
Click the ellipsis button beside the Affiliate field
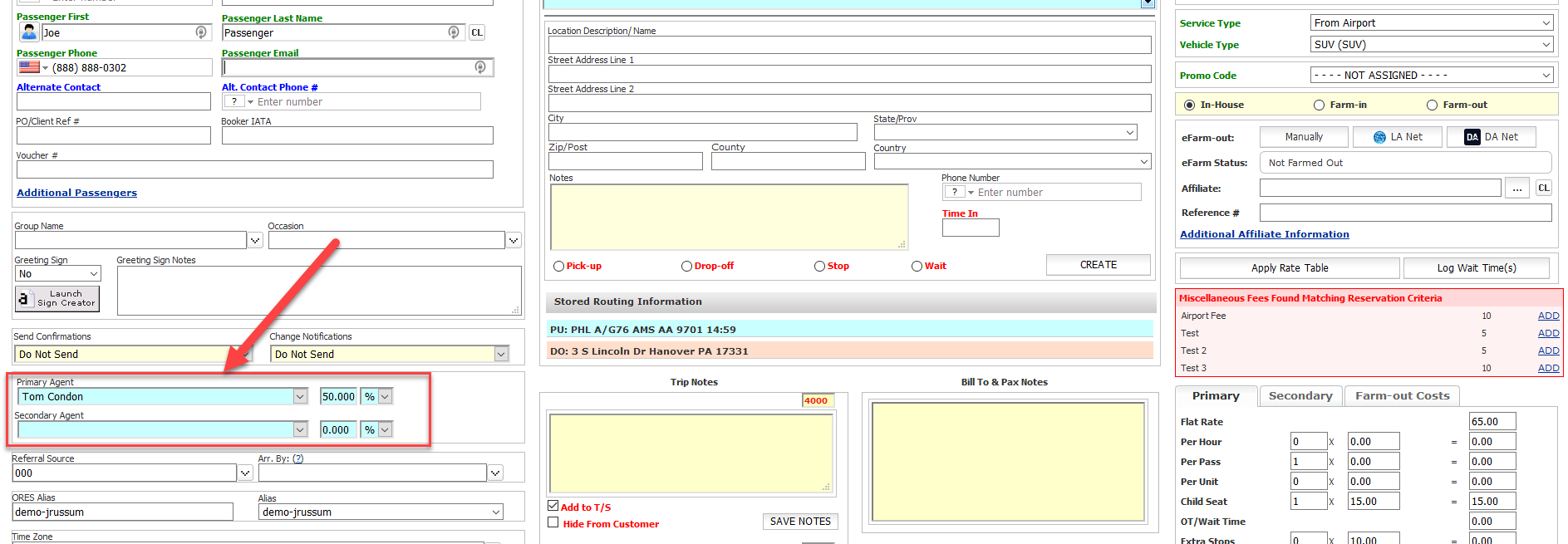pos(1517,189)
